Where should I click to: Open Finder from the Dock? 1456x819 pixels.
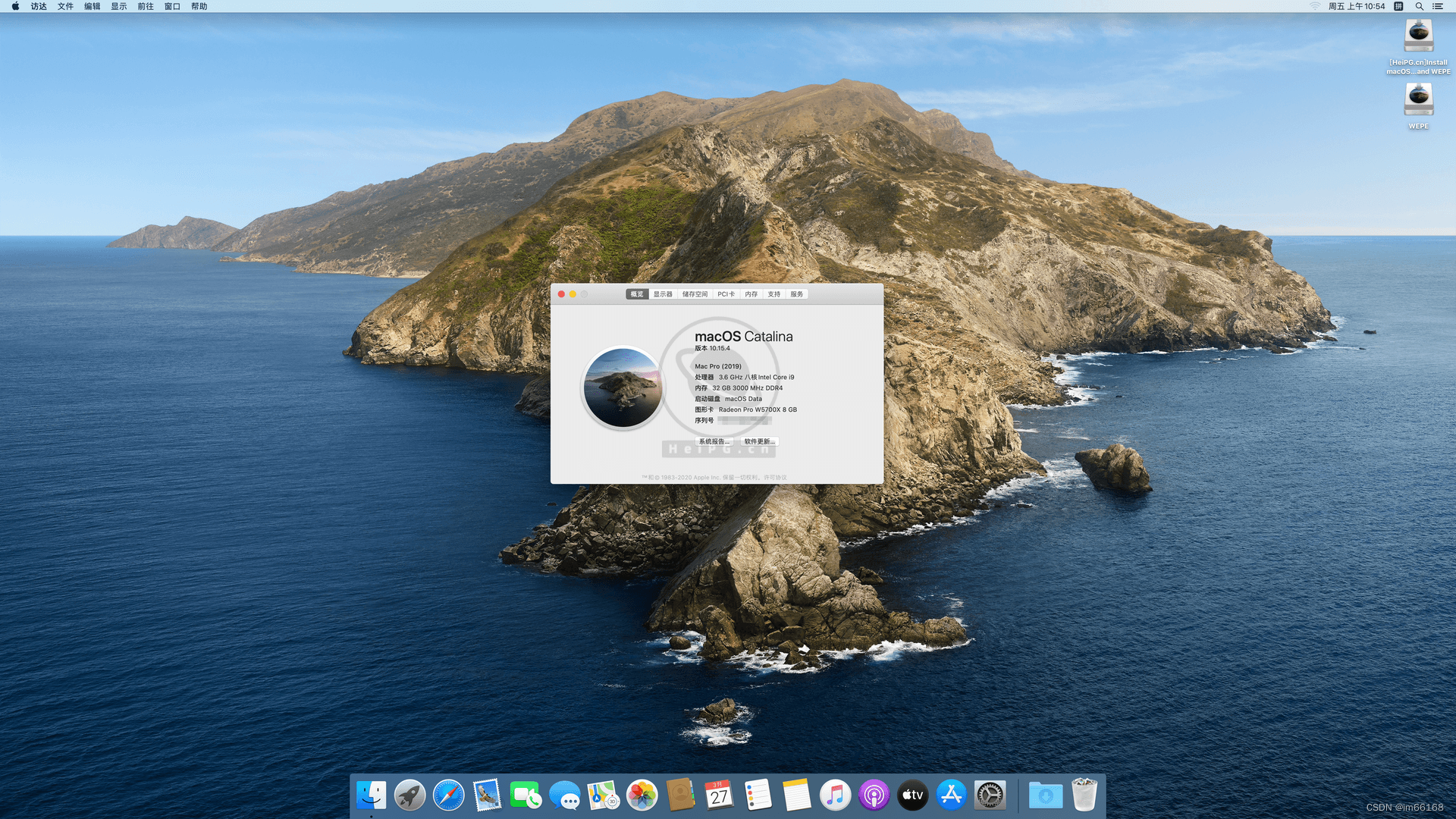coord(371,795)
